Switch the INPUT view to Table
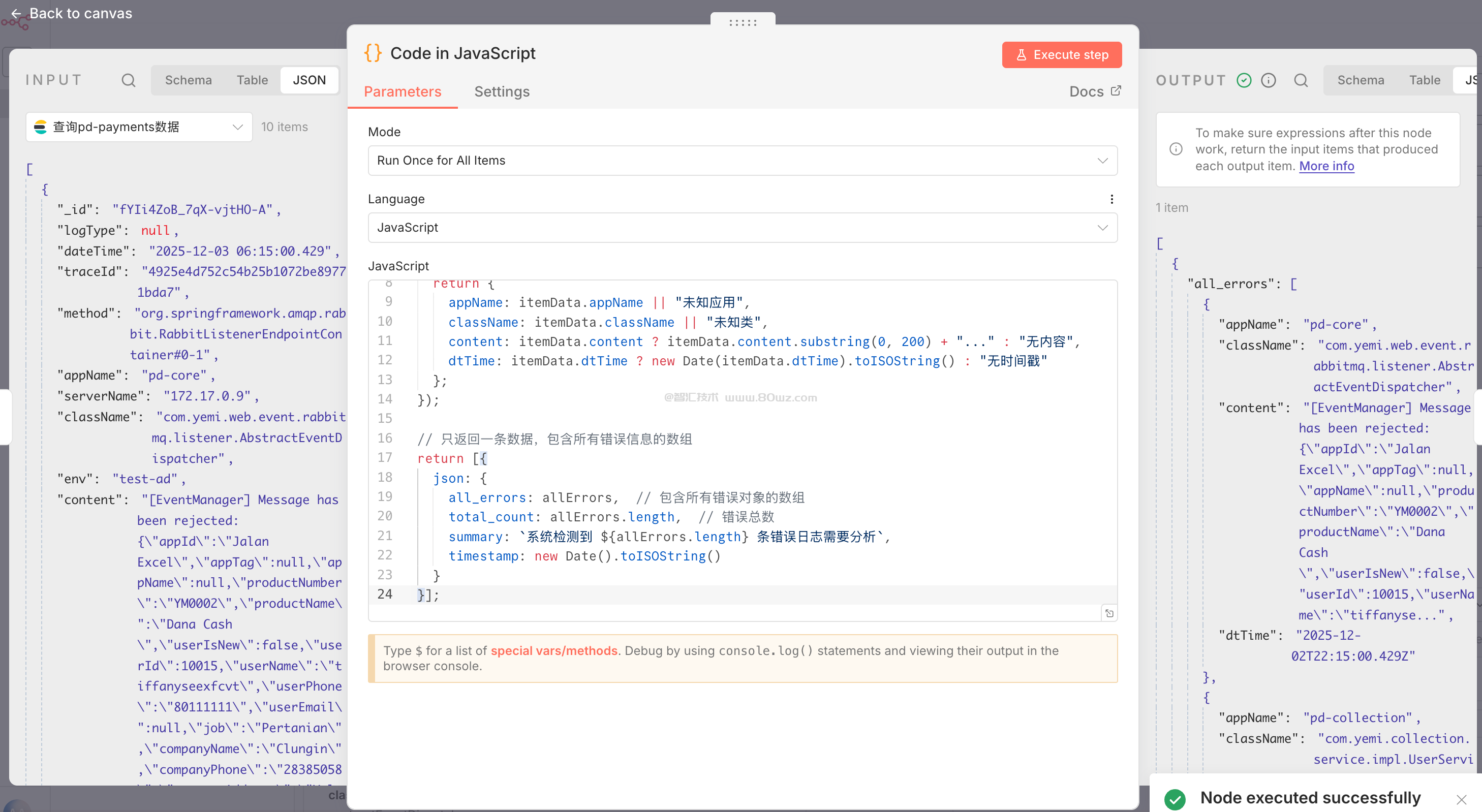The image size is (1482, 812). tap(252, 80)
